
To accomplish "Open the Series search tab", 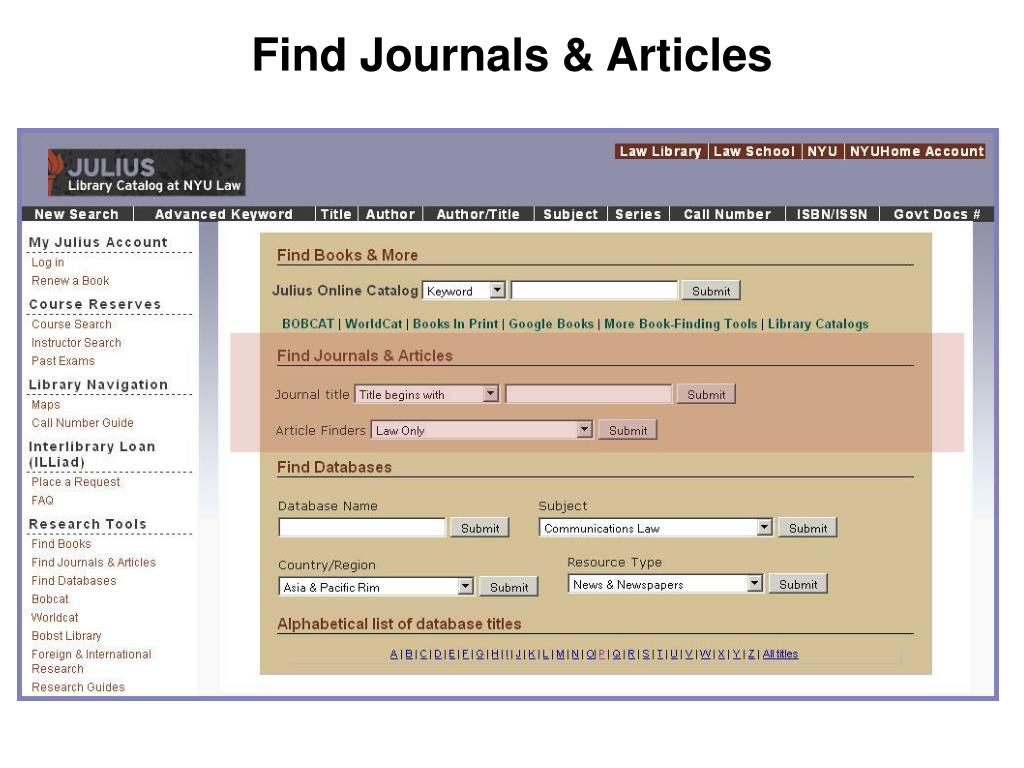I will [x=638, y=214].
